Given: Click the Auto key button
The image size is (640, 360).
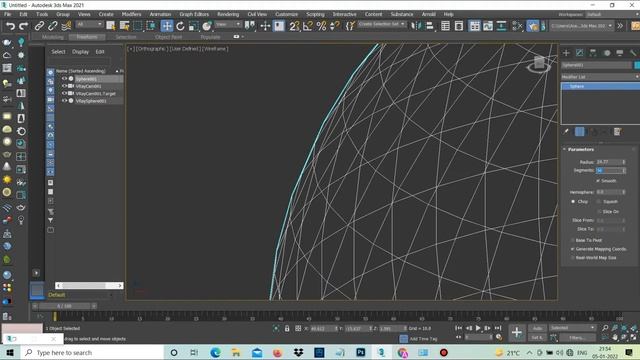Looking at the screenshot, I should pos(537,328).
